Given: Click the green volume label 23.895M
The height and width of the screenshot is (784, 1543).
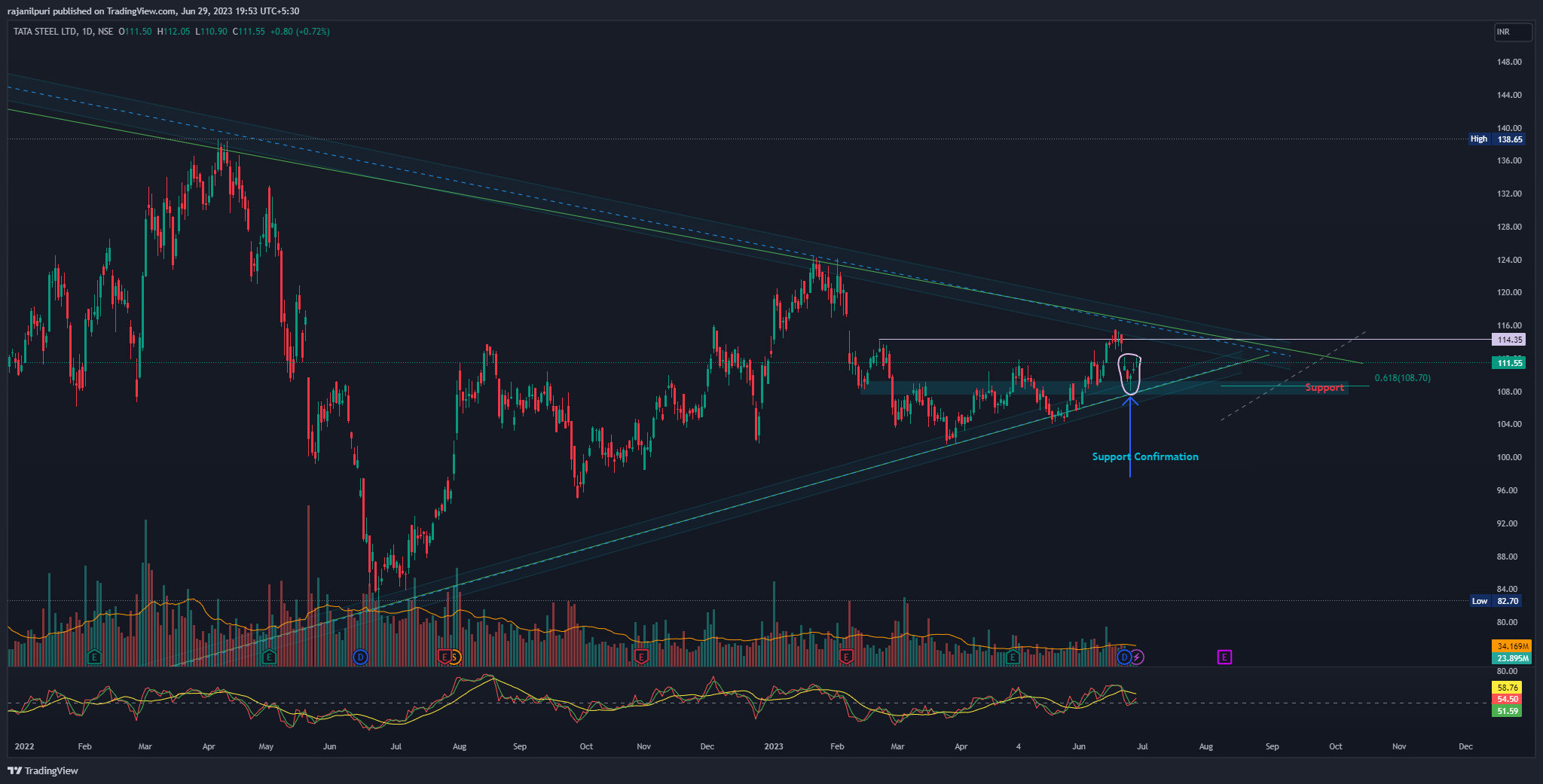Looking at the screenshot, I should tap(1512, 658).
